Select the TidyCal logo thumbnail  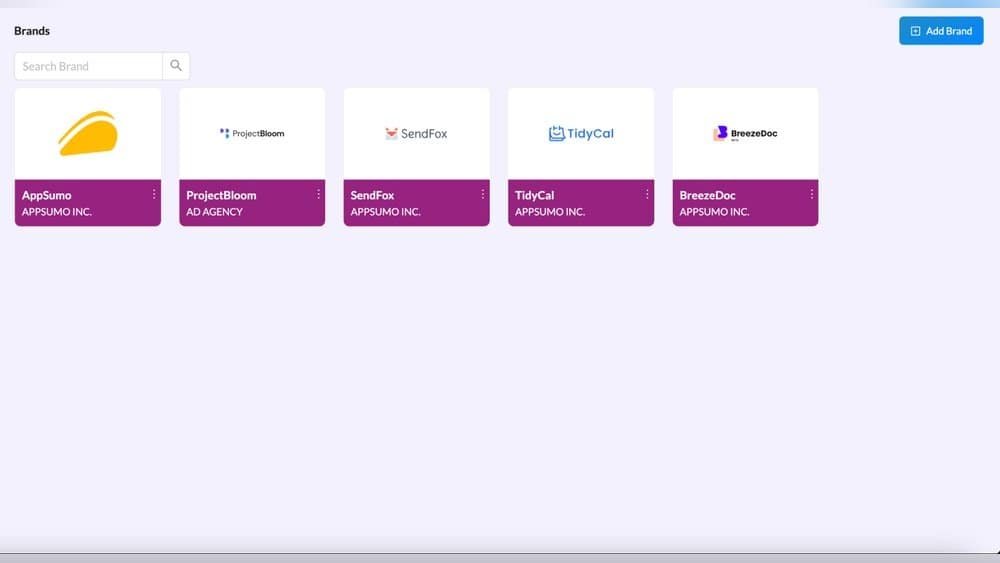point(581,133)
